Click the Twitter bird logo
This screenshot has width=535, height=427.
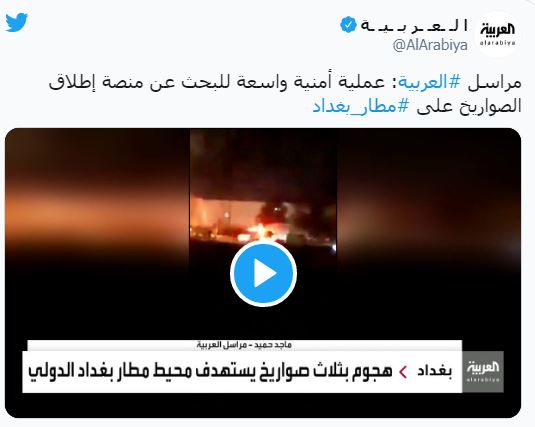coord(16,22)
